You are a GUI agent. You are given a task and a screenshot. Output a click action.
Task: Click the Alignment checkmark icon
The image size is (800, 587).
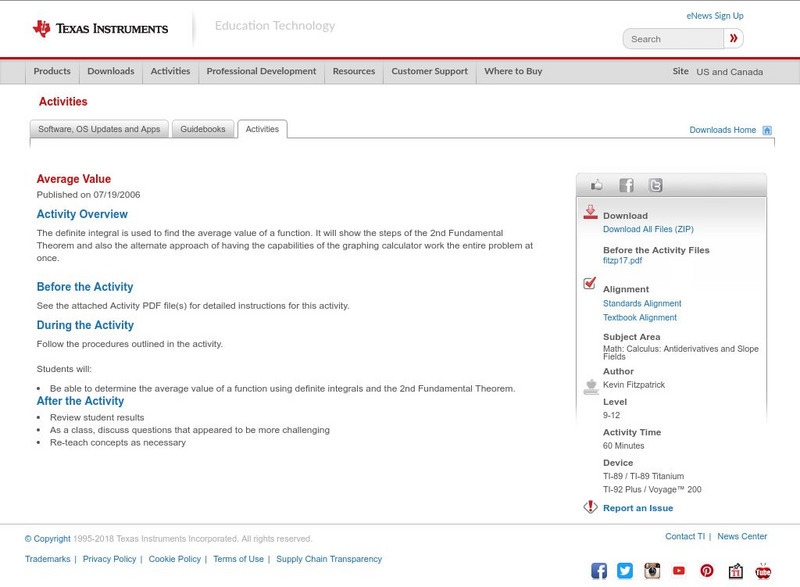click(x=589, y=283)
